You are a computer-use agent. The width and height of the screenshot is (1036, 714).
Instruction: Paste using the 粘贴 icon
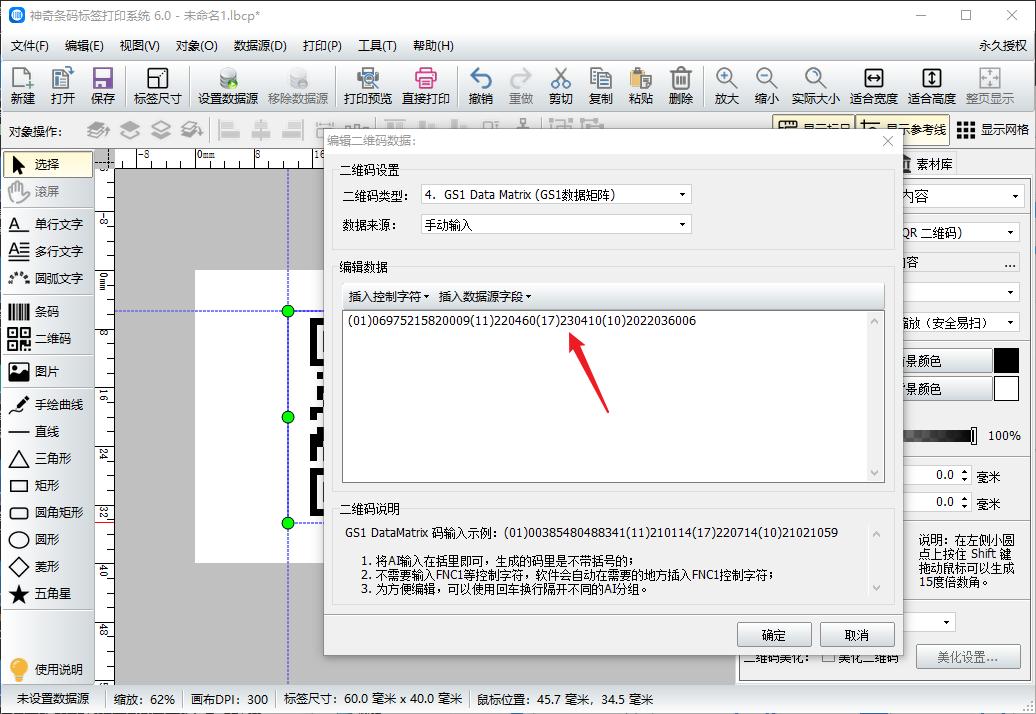pyautogui.click(x=640, y=86)
